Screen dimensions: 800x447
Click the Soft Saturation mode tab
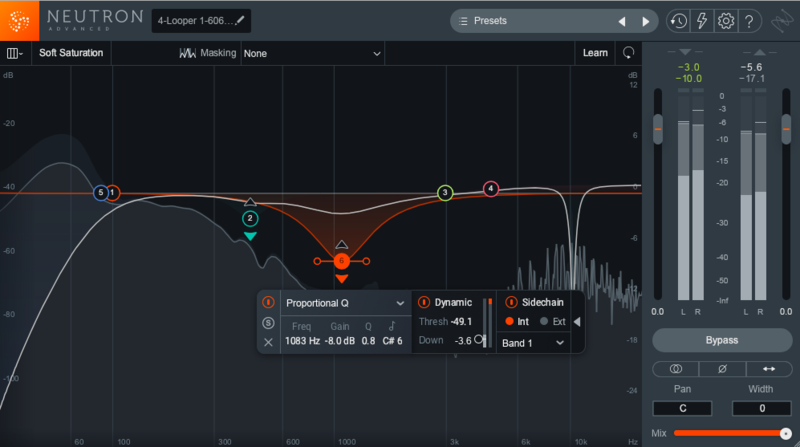(x=71, y=53)
